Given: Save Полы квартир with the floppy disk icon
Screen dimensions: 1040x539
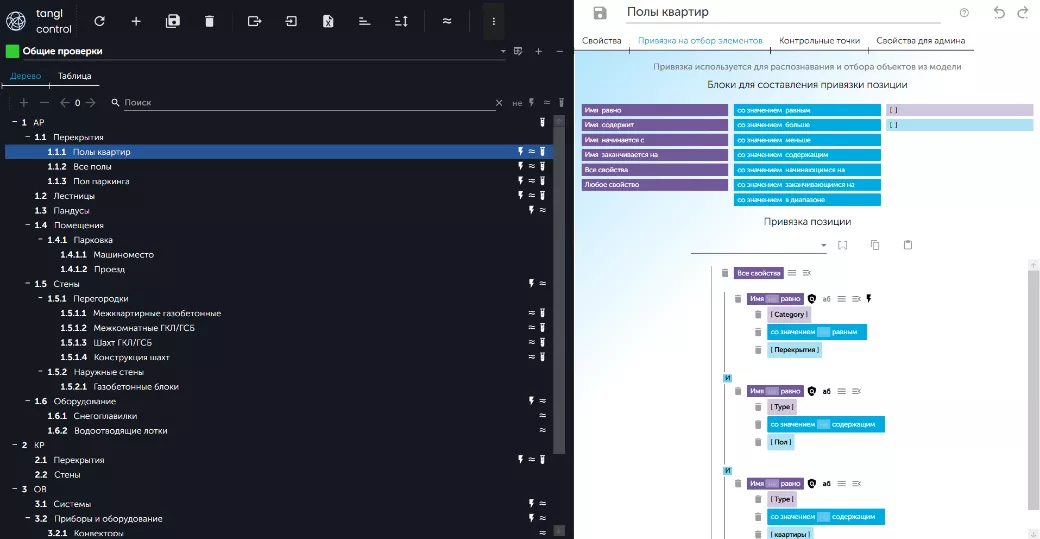Looking at the screenshot, I should (600, 13).
